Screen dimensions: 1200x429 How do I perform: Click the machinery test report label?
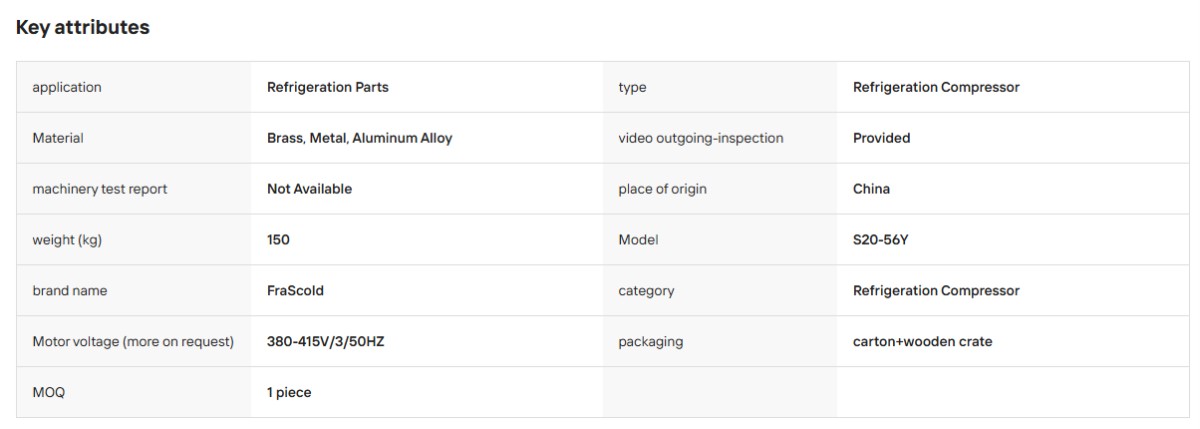(100, 189)
